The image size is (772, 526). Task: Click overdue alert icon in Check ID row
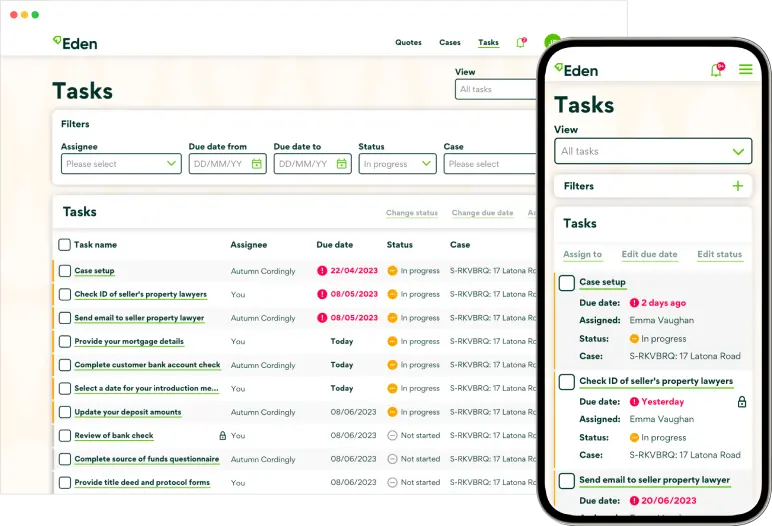(322, 294)
